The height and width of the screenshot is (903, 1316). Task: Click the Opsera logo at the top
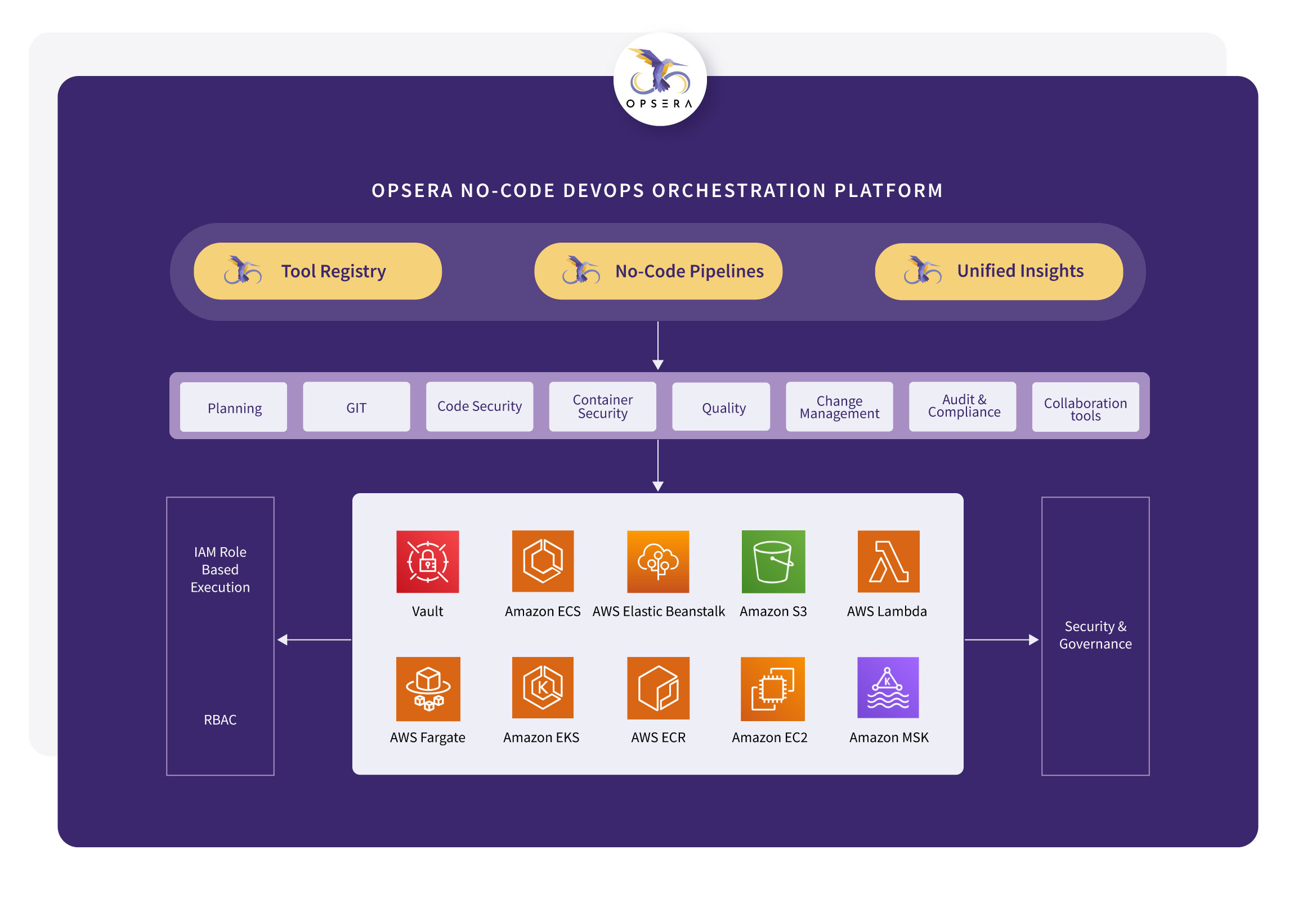(660, 79)
